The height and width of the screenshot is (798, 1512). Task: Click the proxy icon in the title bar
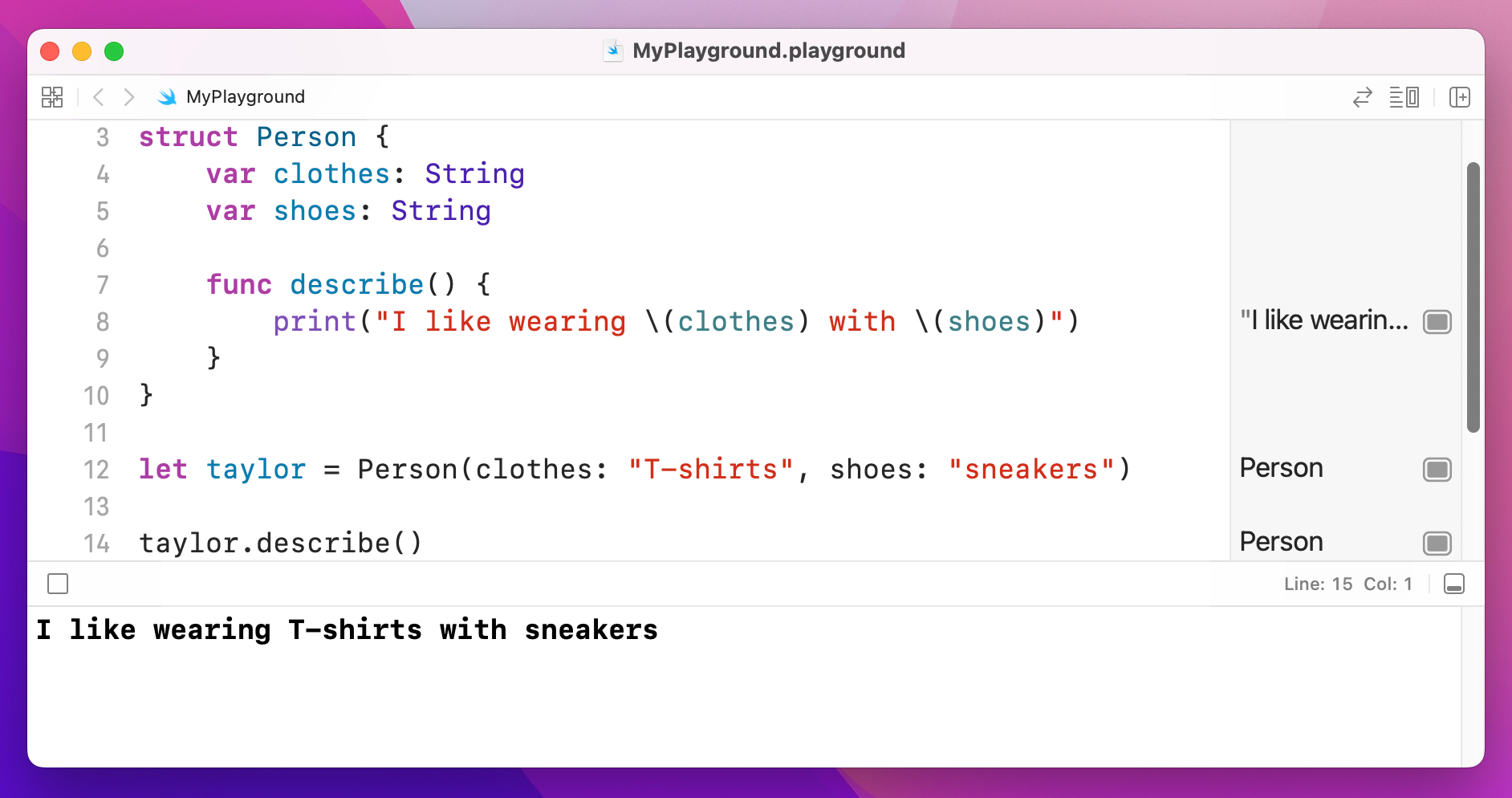[613, 51]
